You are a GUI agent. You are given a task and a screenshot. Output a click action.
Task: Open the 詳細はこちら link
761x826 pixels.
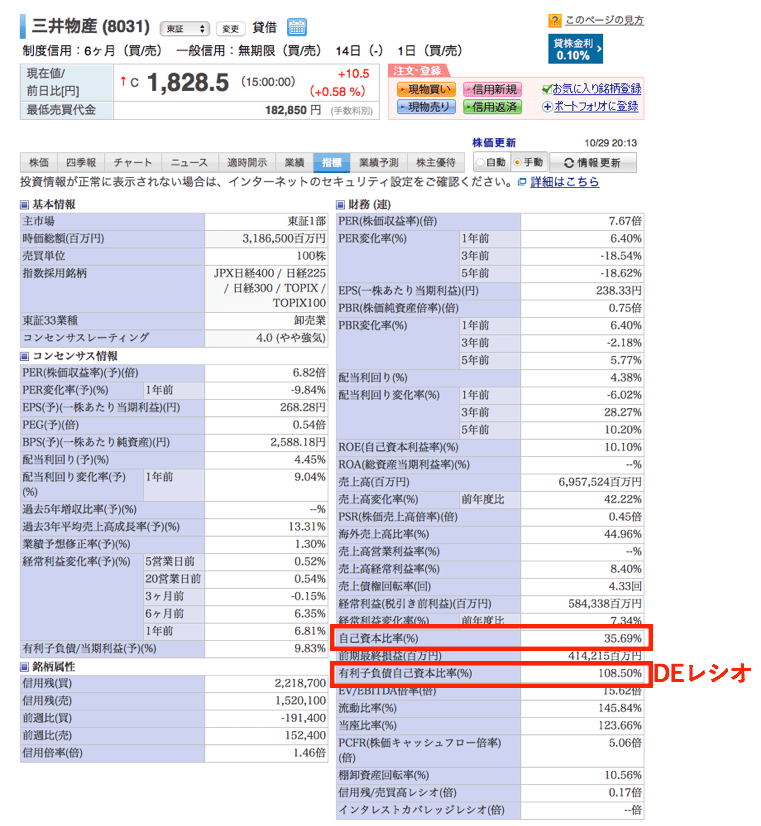(x=565, y=182)
